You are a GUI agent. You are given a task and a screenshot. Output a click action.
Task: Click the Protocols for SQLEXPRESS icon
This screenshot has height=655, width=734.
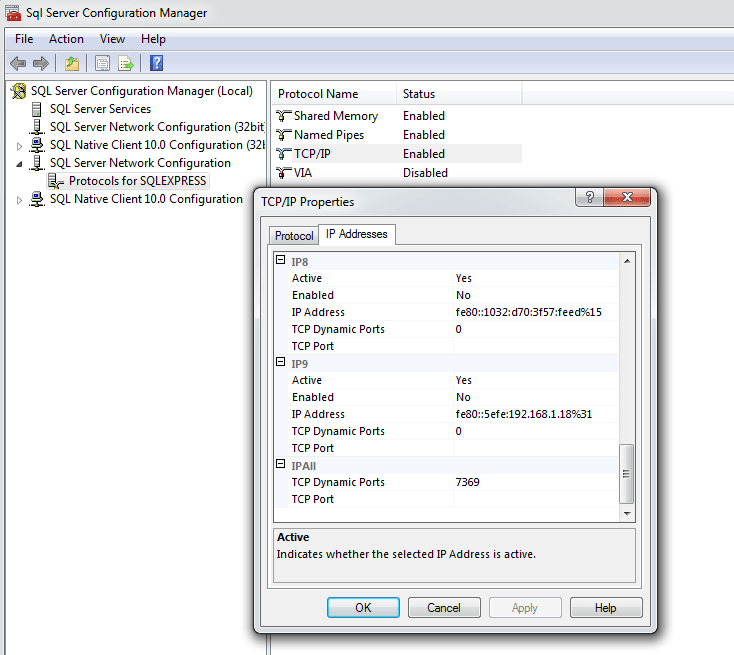(56, 181)
